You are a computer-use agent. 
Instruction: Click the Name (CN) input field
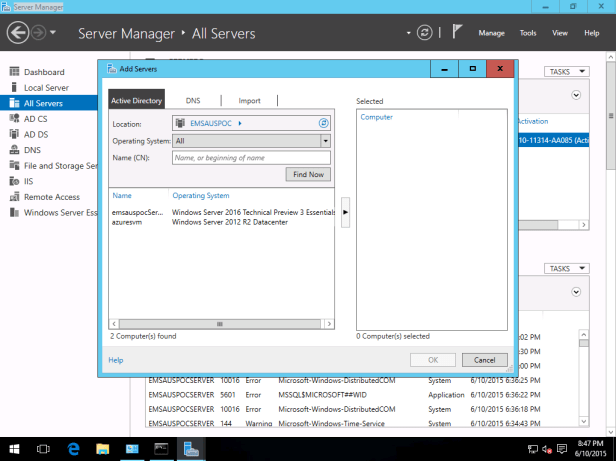[x=250, y=158]
